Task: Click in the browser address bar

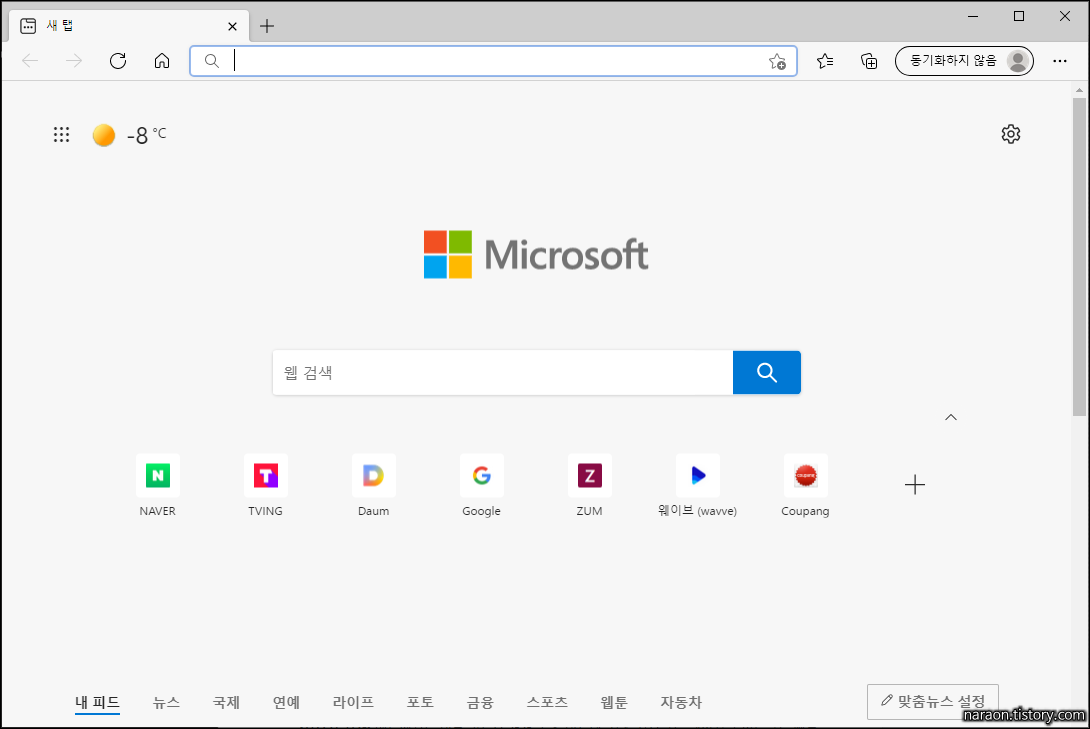Action: click(494, 61)
